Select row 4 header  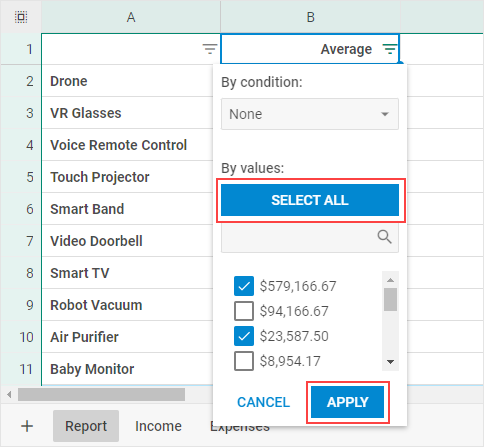pyautogui.click(x=21, y=145)
